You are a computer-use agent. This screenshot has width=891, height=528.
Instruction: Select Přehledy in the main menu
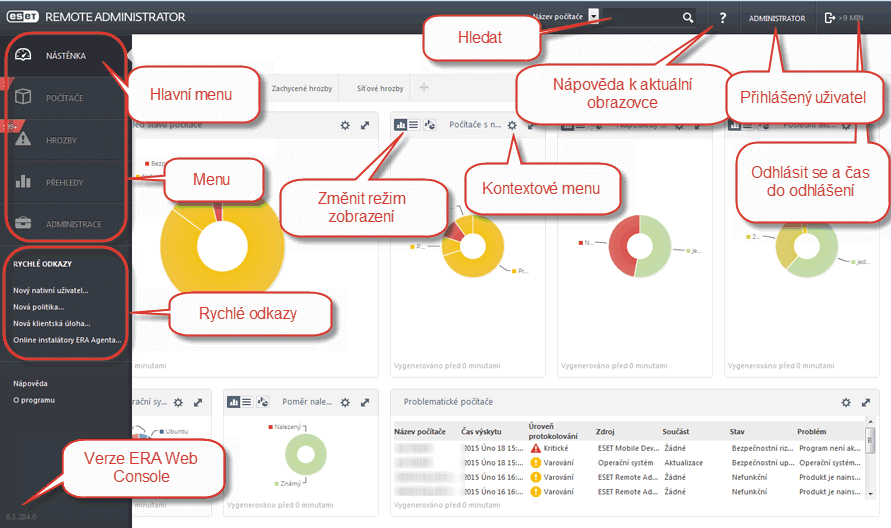pyautogui.click(x=64, y=182)
